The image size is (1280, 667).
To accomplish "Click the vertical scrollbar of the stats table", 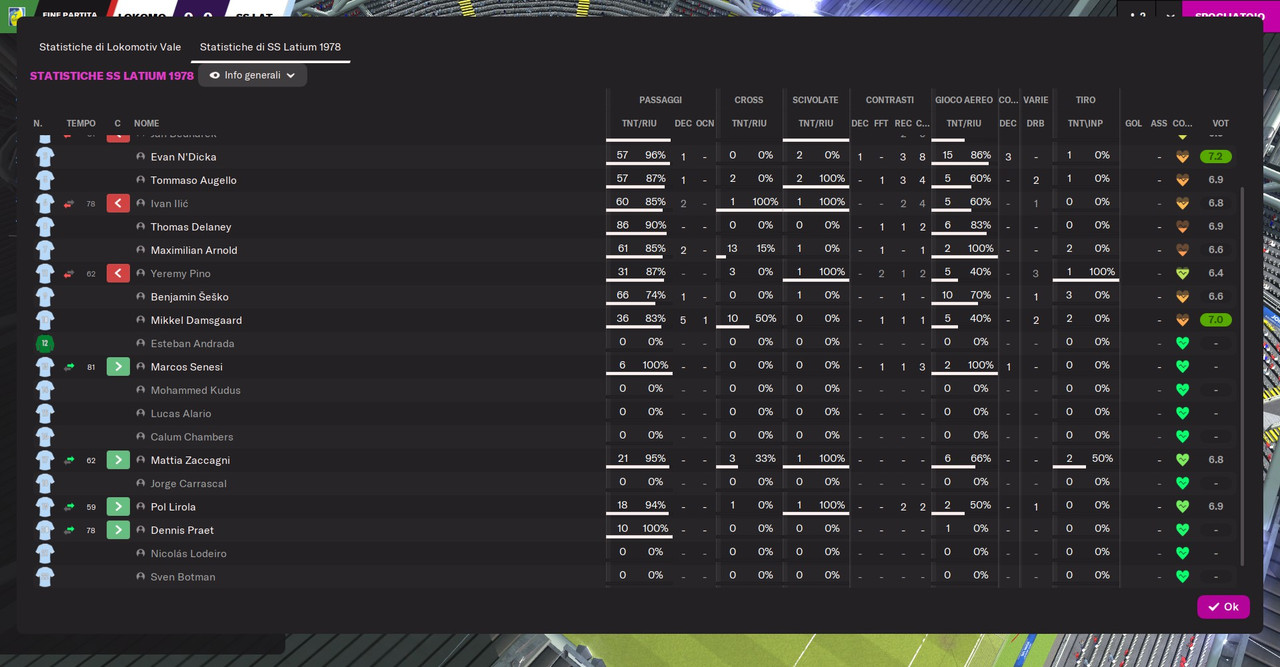I will (1243, 375).
